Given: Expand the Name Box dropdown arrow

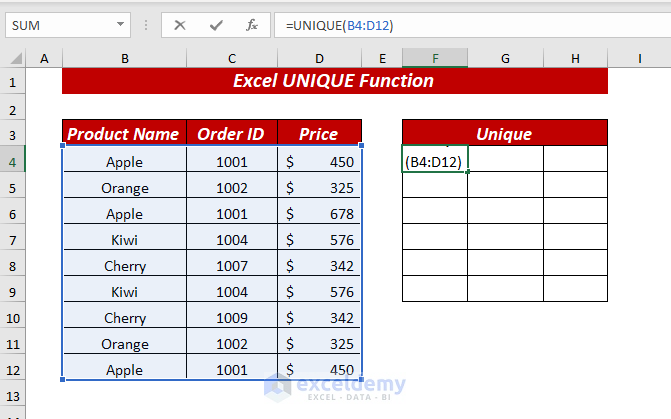Looking at the screenshot, I should [x=121, y=25].
